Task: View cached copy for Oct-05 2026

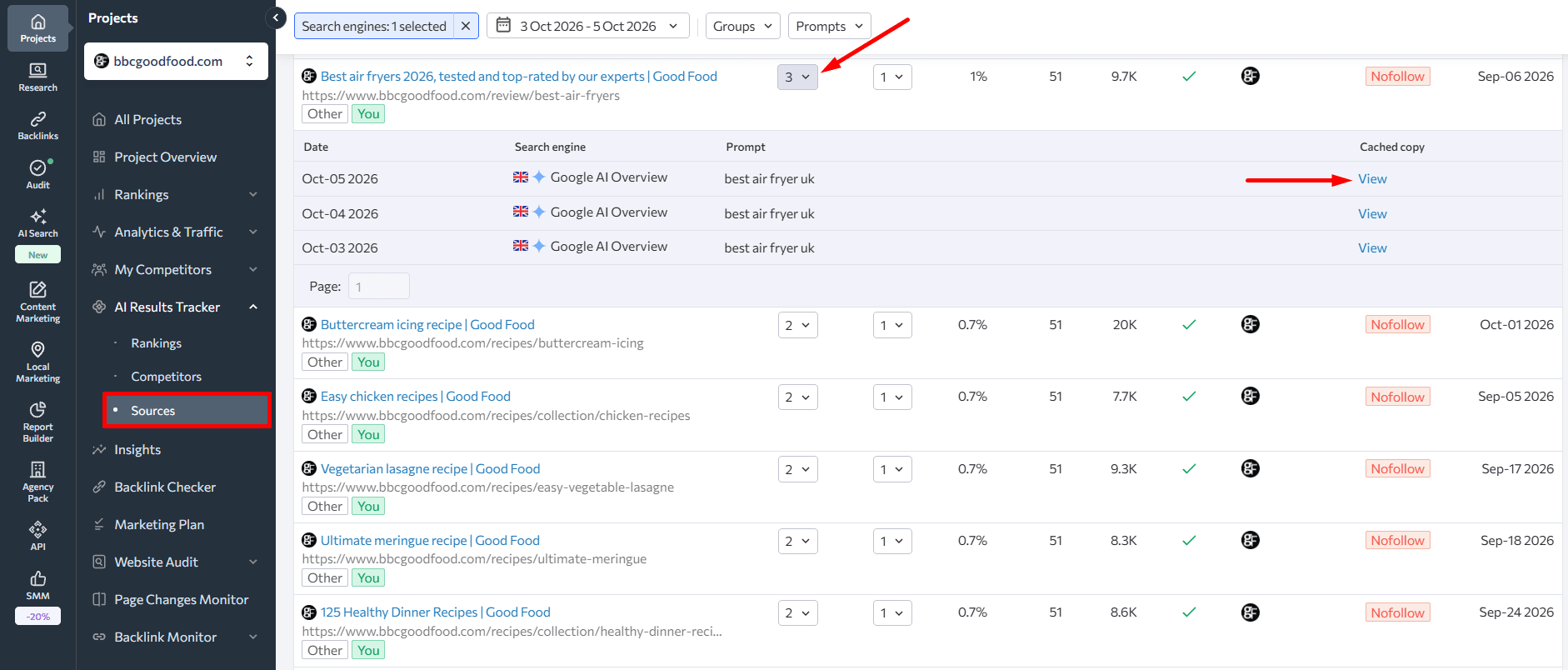Action: [1372, 178]
